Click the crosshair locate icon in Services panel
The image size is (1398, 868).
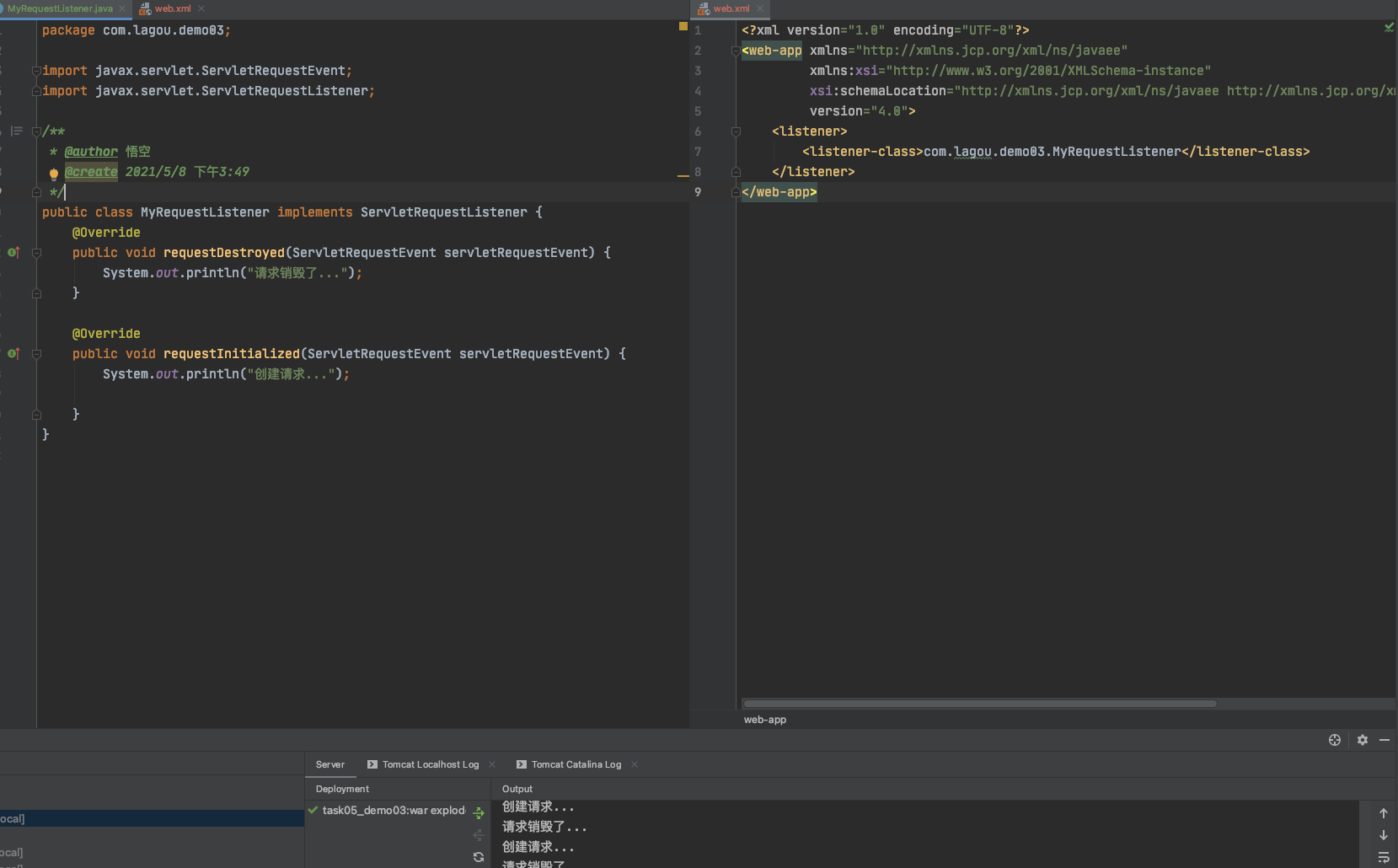point(1335,740)
